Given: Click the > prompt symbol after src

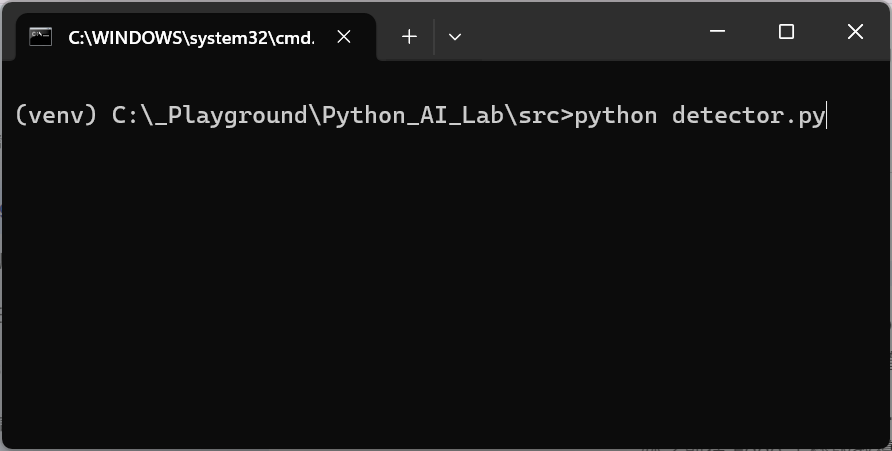Looking at the screenshot, I should (x=566, y=116).
